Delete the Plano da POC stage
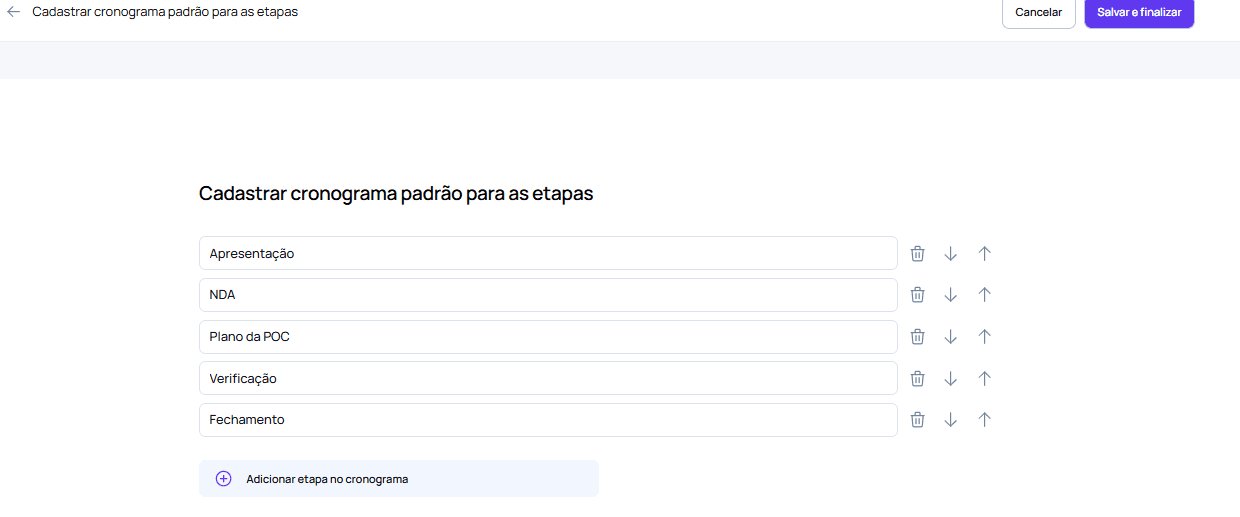This screenshot has width=1240, height=517. pyautogui.click(x=917, y=337)
